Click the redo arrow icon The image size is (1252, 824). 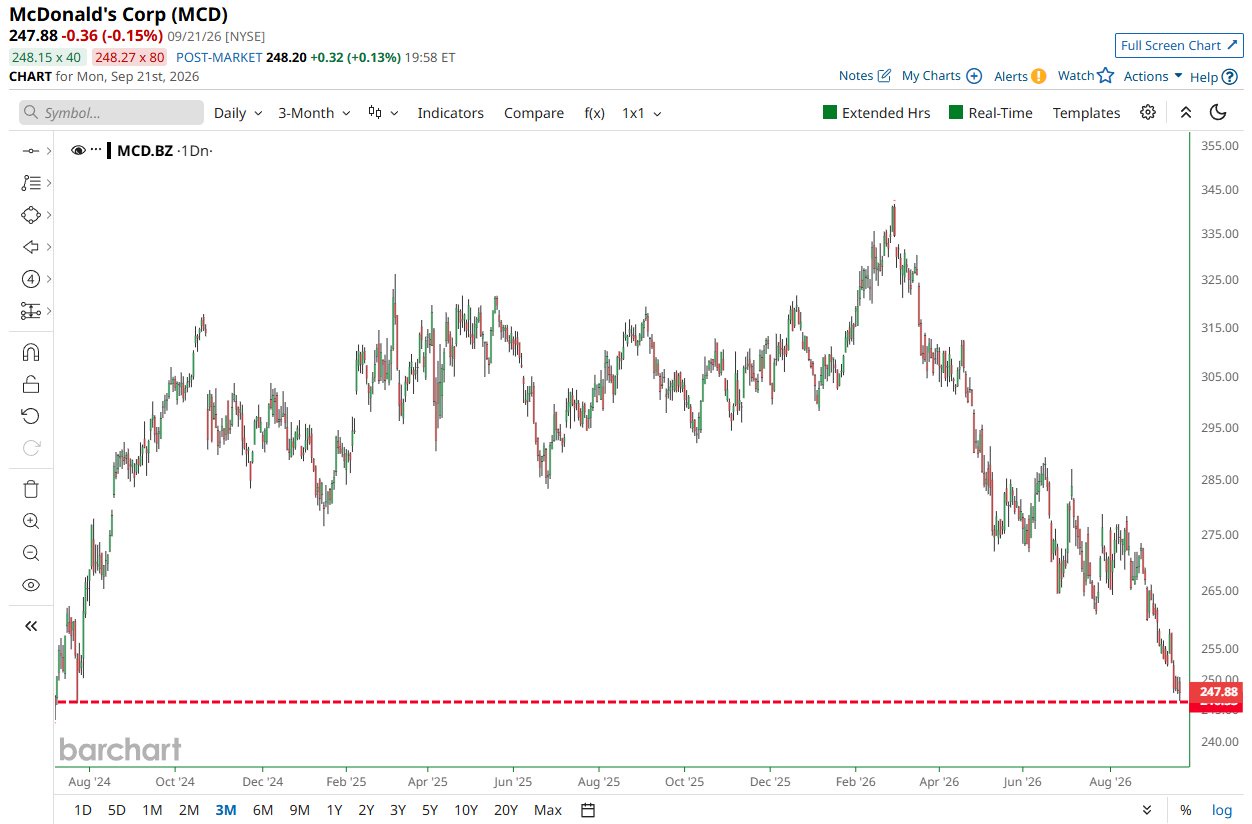click(30, 448)
